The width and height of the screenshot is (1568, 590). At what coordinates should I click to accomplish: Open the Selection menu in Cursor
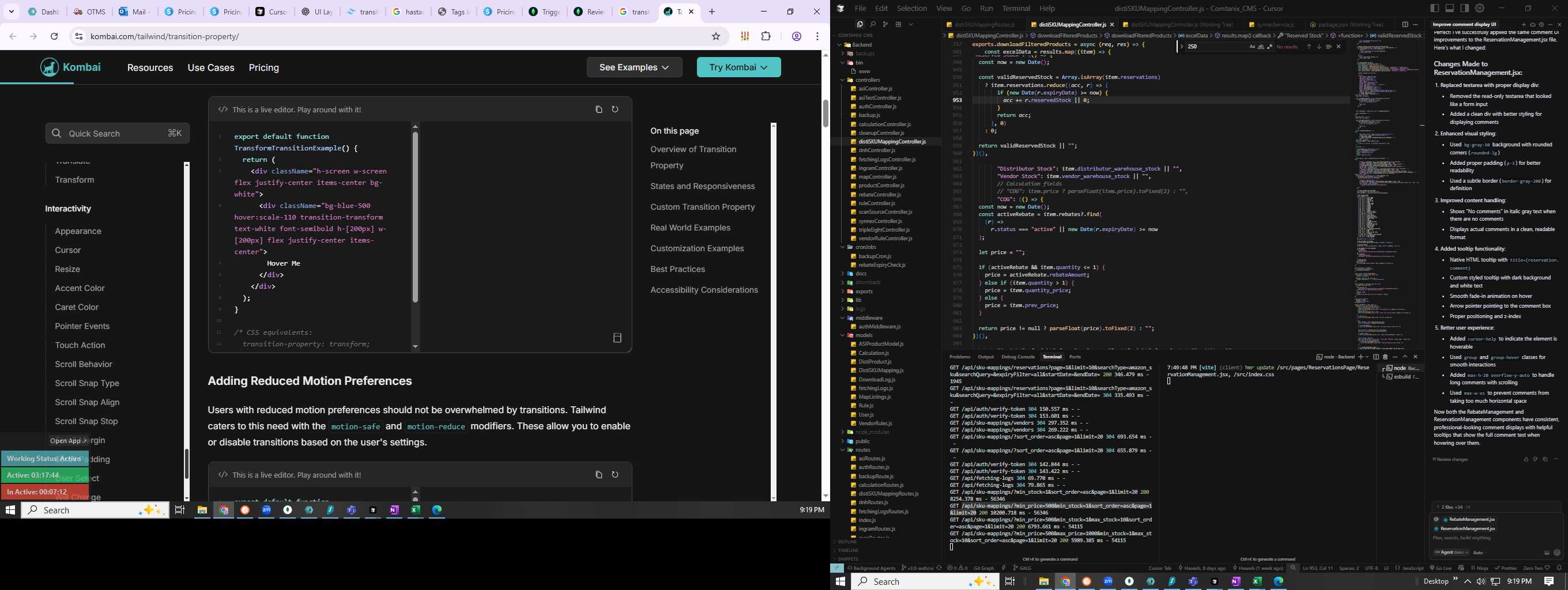point(912,9)
